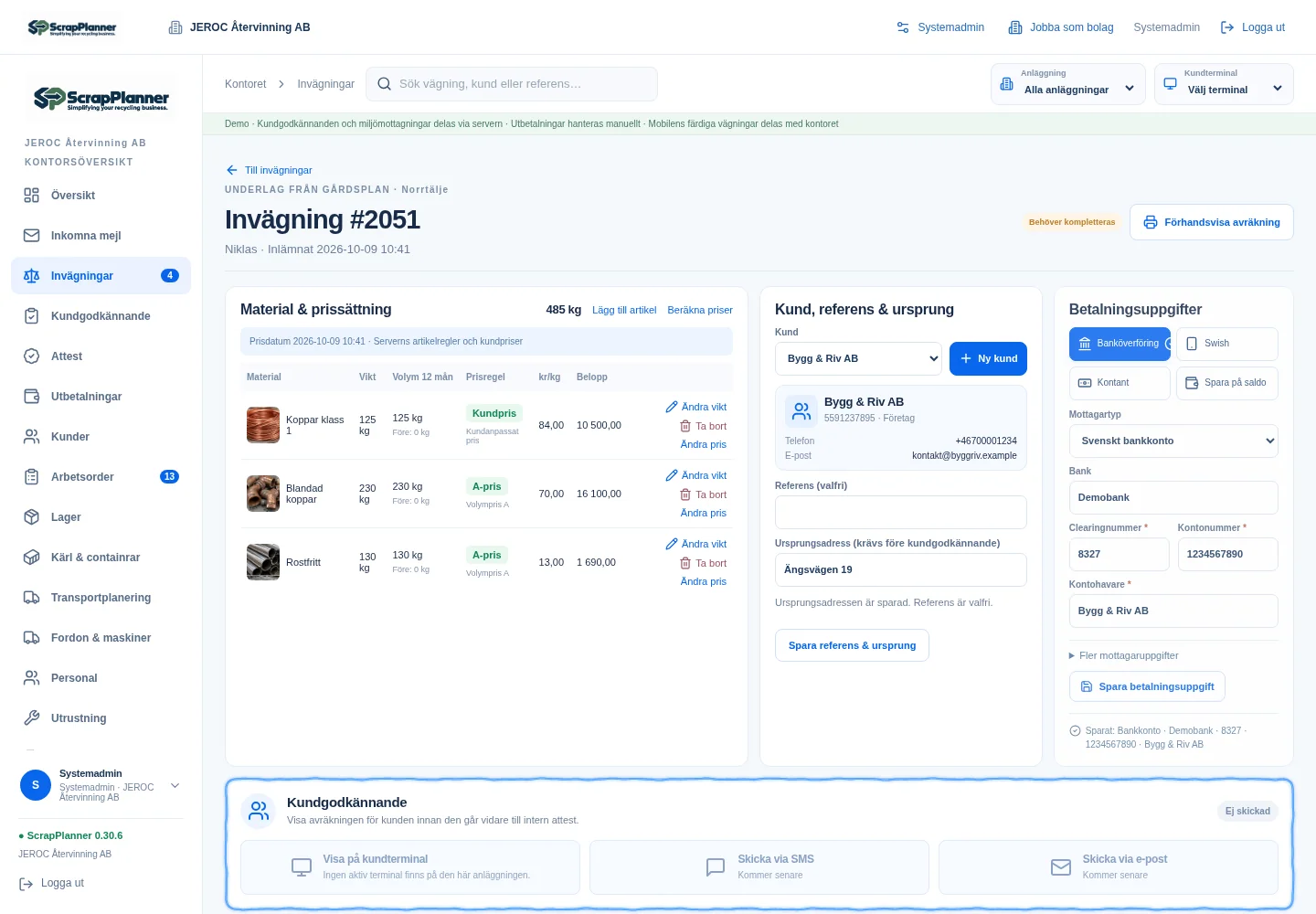Click the search magnifier icon

click(385, 84)
